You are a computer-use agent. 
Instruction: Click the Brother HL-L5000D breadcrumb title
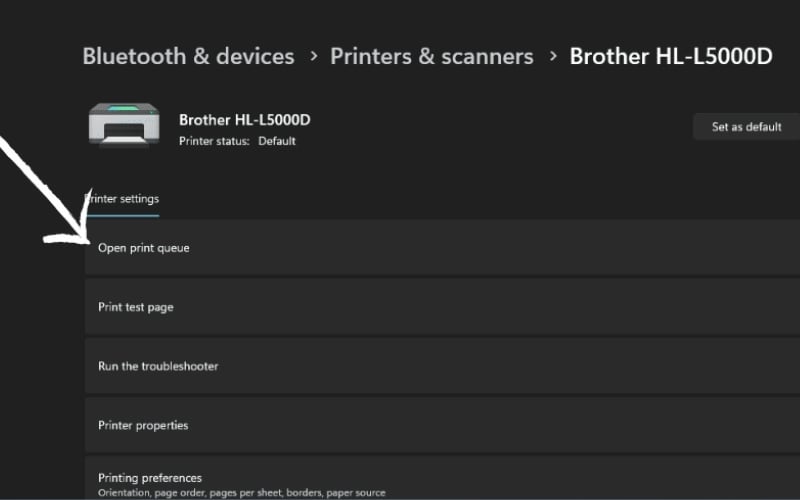point(671,56)
